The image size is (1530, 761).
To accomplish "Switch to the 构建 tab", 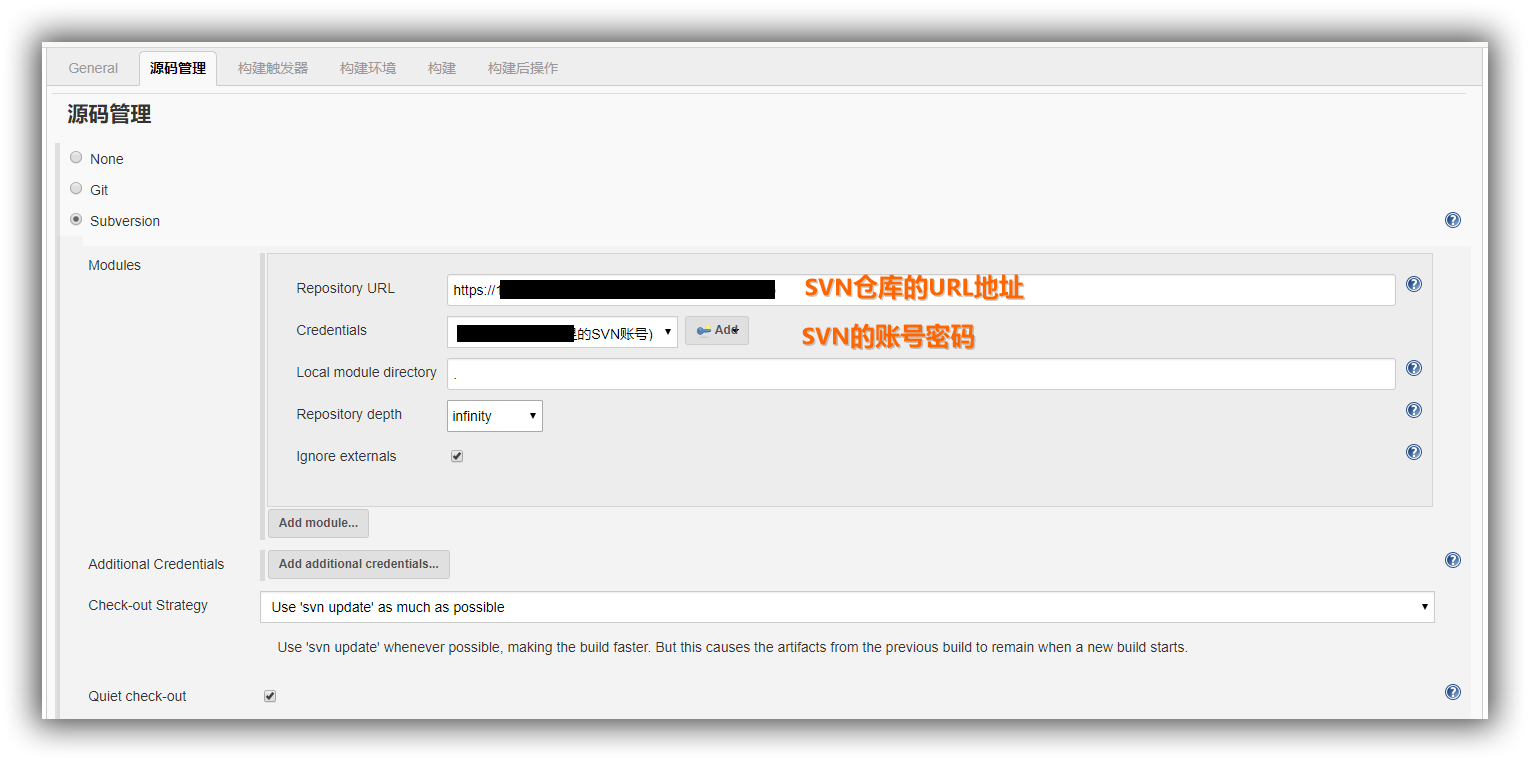I will pyautogui.click(x=442, y=68).
